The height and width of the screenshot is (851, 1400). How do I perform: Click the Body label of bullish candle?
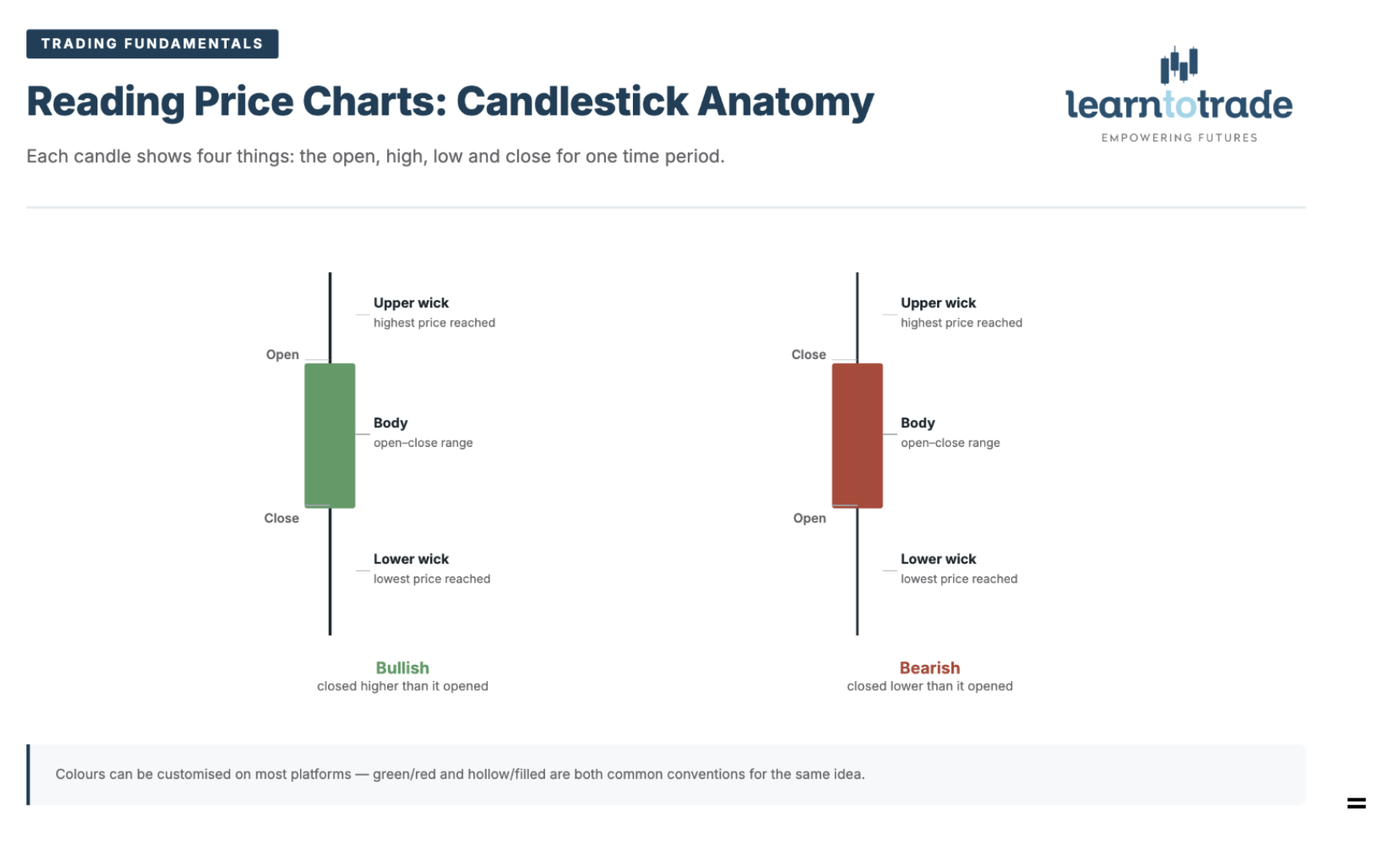[x=390, y=423]
